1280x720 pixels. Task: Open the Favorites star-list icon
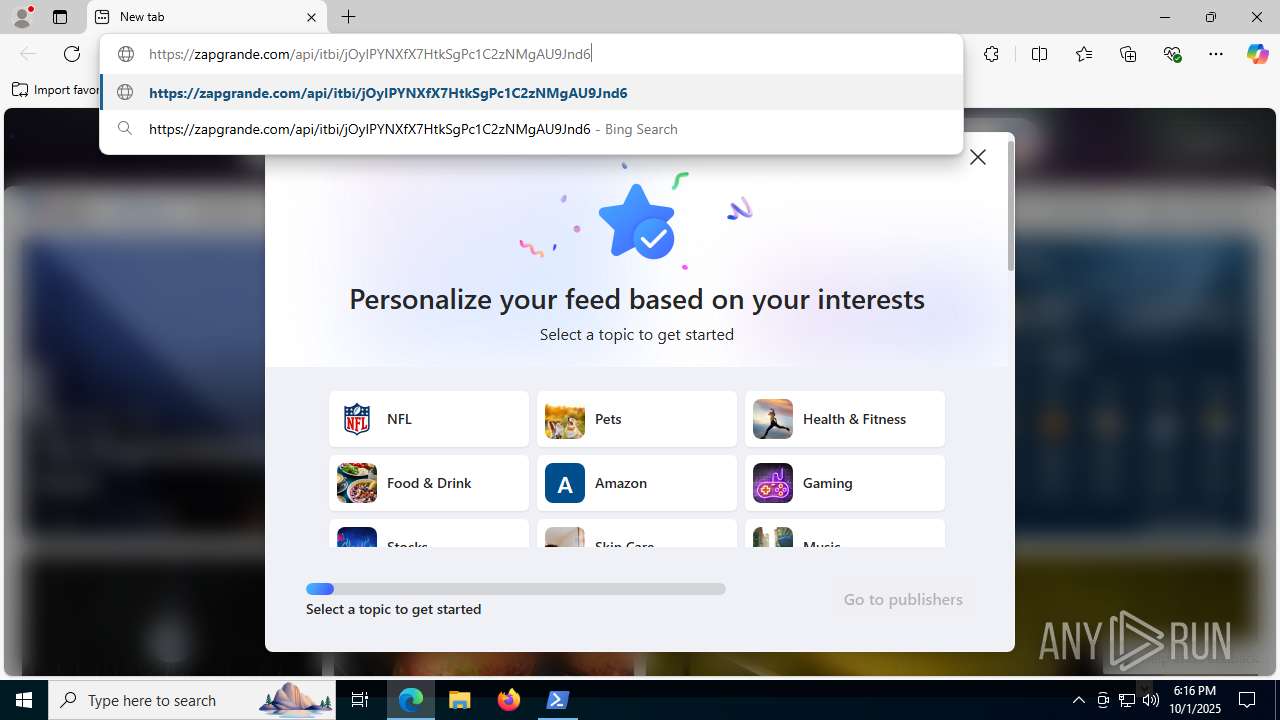(x=1084, y=54)
